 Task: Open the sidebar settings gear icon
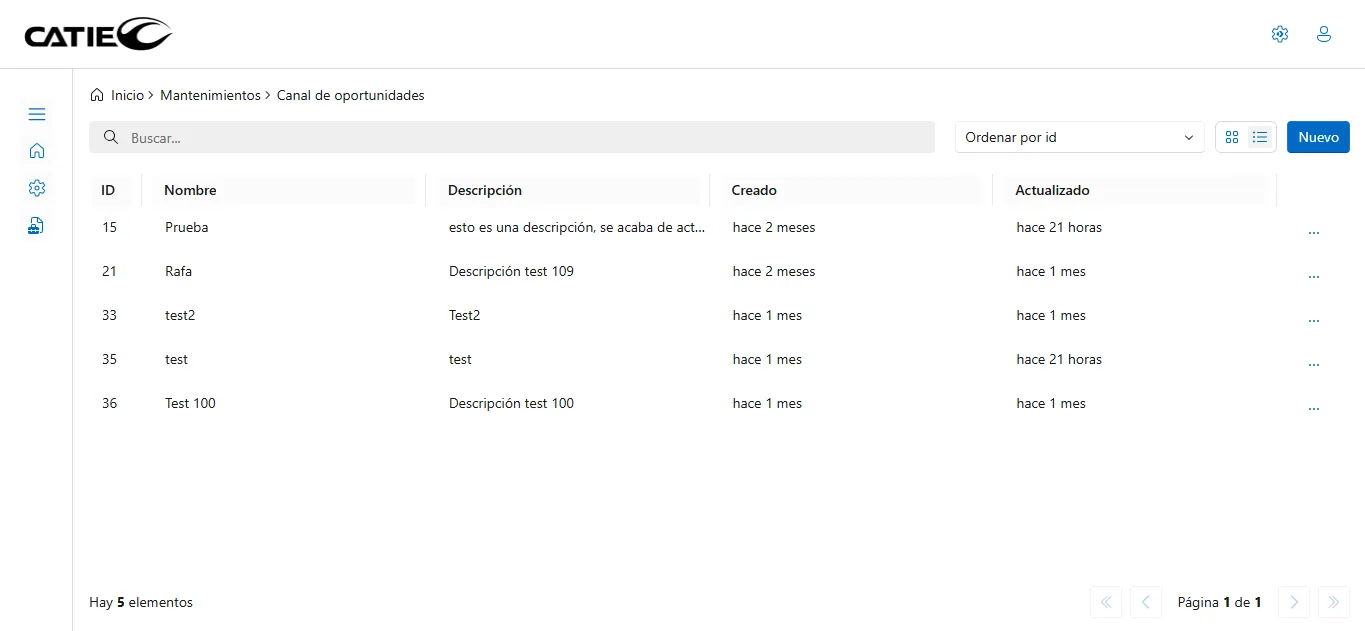coord(37,188)
